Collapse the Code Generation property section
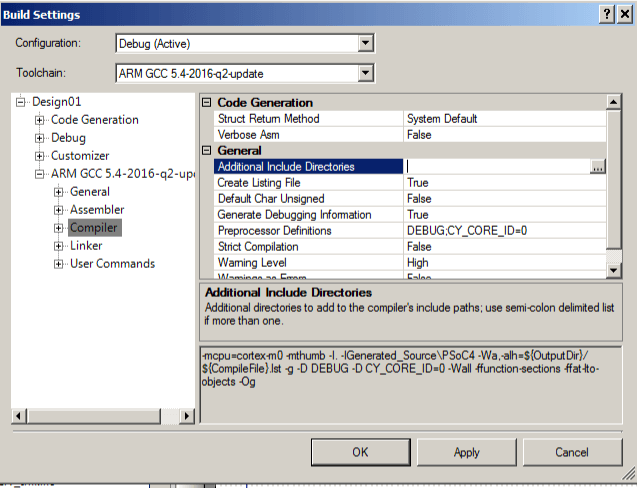Viewport: 637px width, 488px height. click(207, 102)
